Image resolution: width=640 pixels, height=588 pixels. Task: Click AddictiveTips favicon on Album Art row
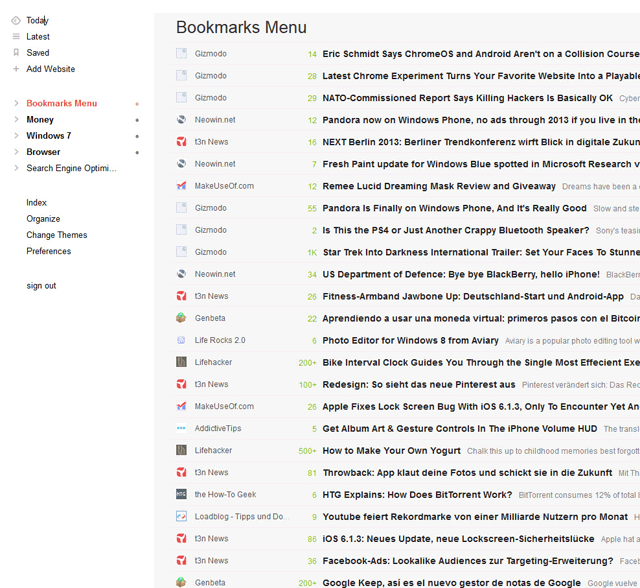(181, 428)
